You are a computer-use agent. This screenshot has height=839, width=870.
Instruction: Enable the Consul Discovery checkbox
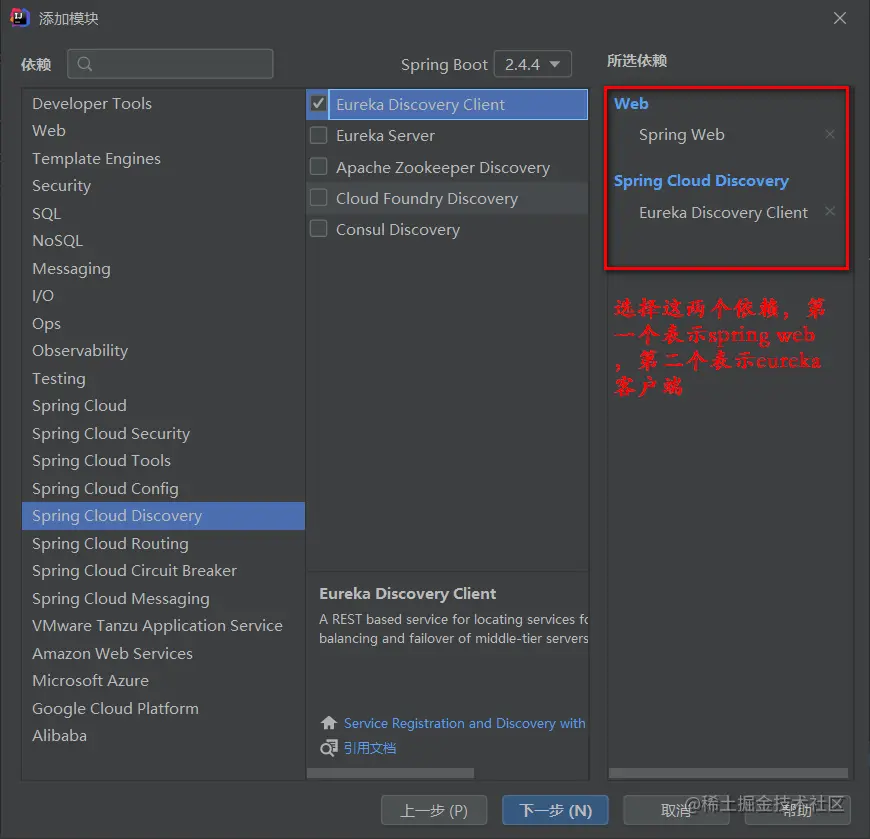click(318, 229)
